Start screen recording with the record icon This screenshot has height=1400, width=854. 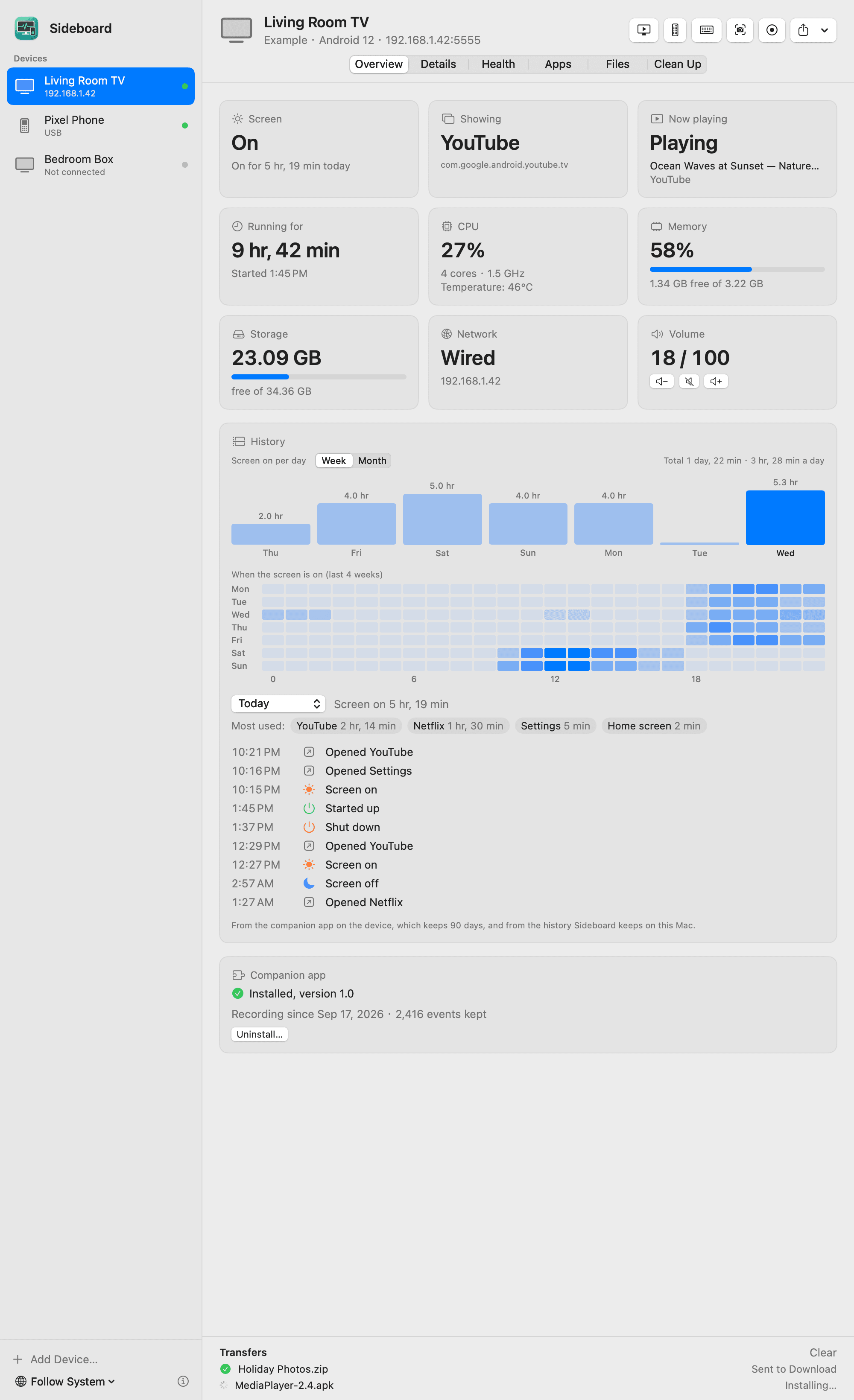772,30
